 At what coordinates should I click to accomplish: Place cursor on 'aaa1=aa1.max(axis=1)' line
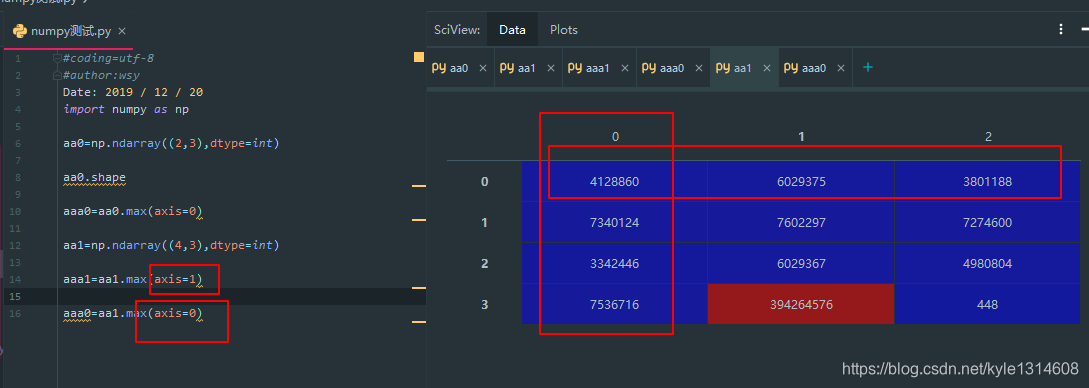[132, 279]
